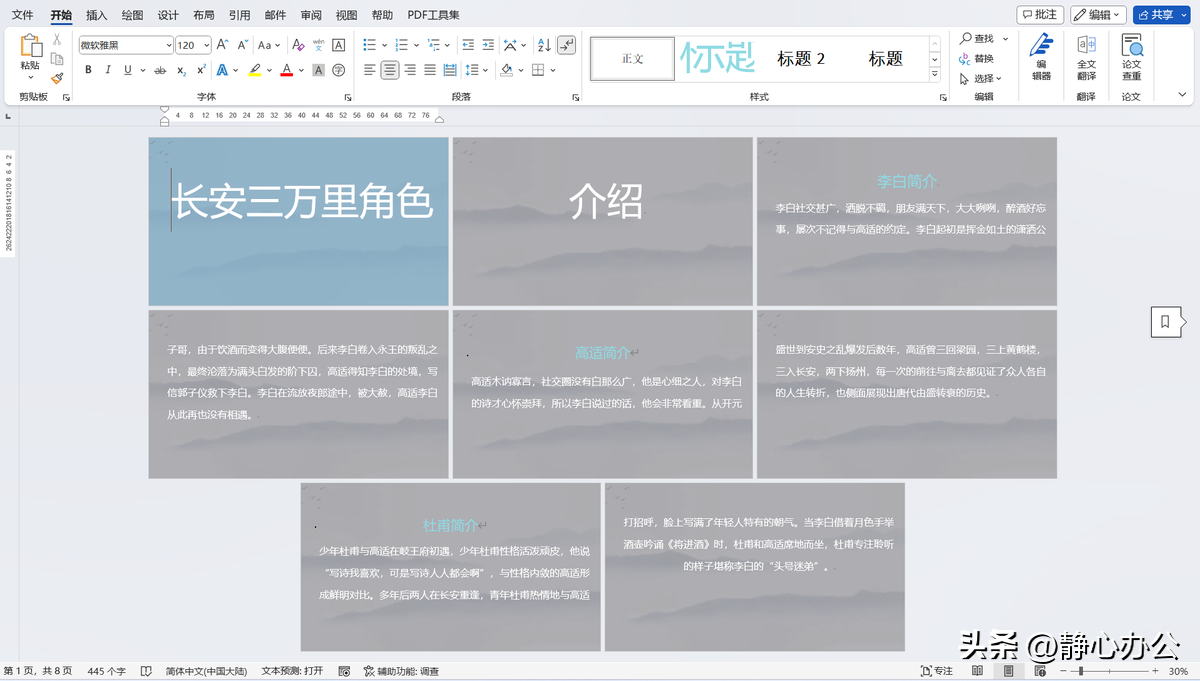
Task: Apply strikethrough formatting
Action: click(161, 70)
